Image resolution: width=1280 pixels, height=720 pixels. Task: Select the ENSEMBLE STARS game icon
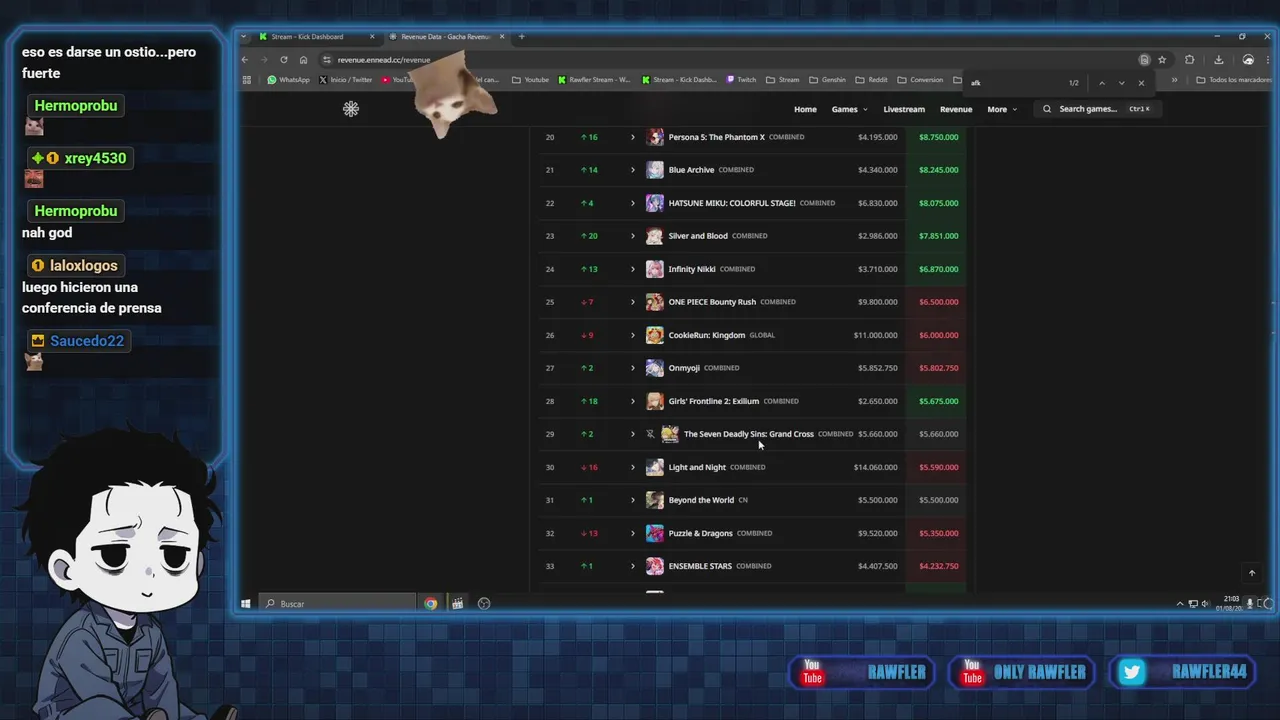tap(654, 566)
